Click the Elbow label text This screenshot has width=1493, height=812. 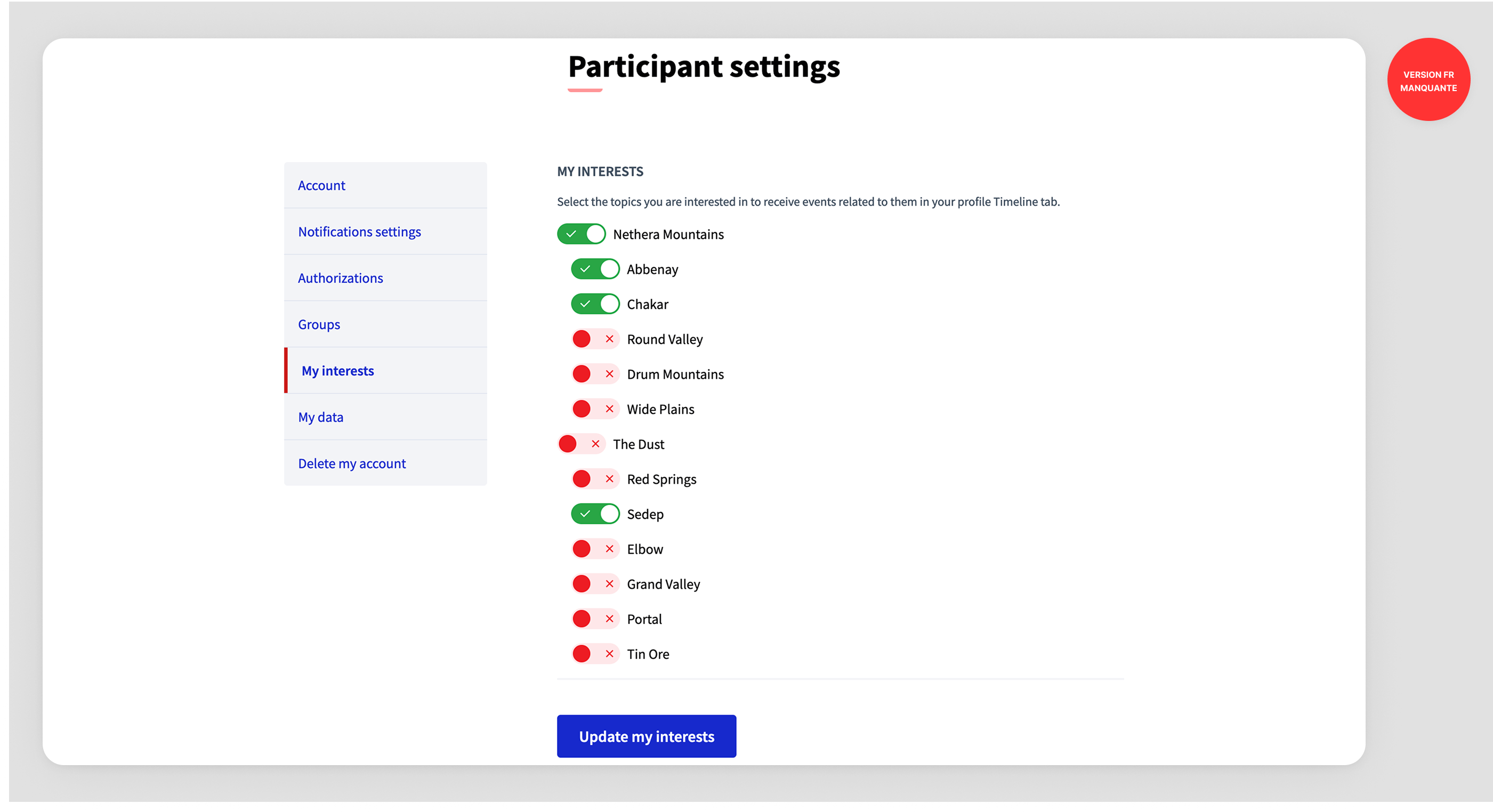pyautogui.click(x=644, y=549)
